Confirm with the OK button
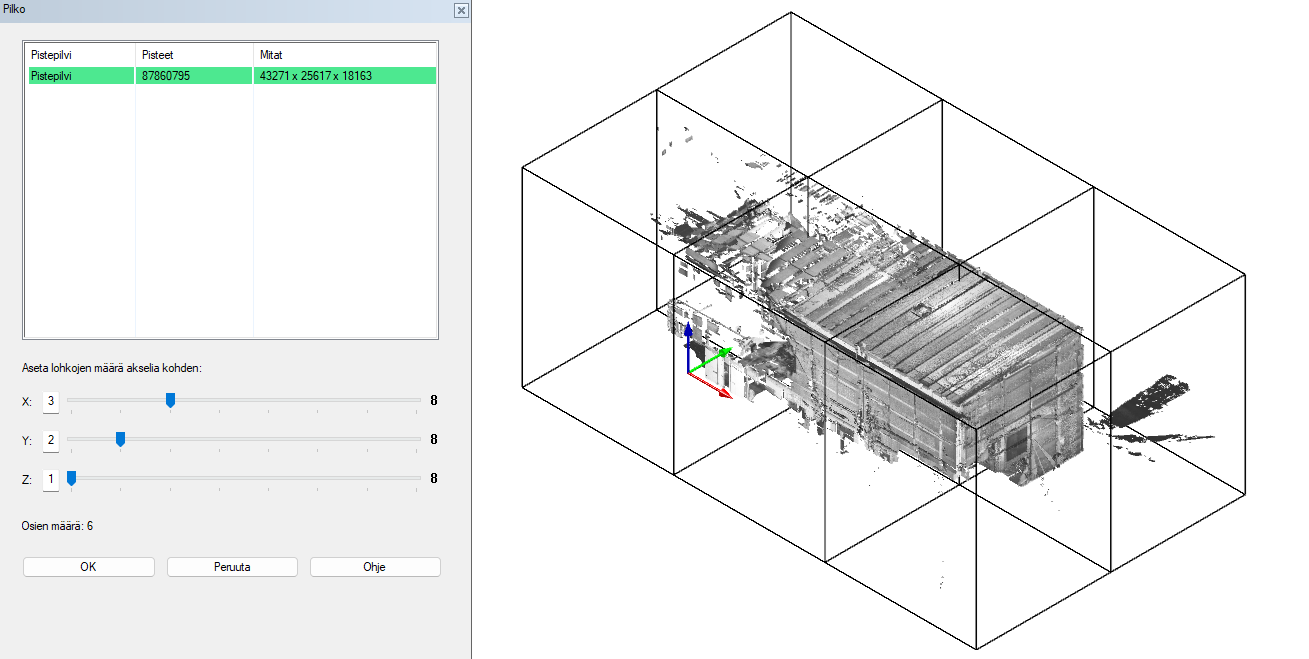 [x=88, y=567]
